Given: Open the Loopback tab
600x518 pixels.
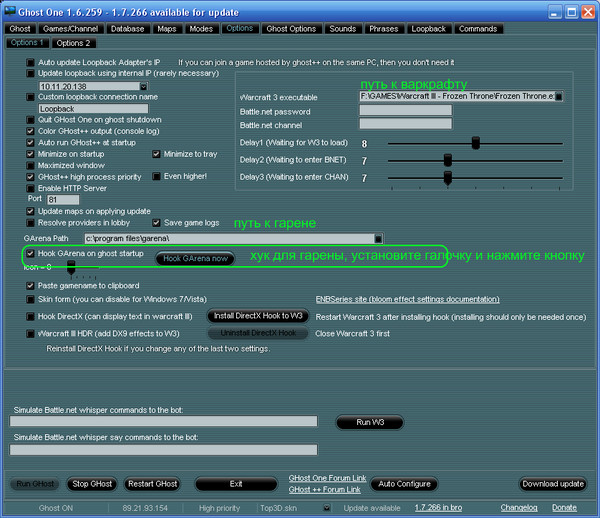Looking at the screenshot, I should tap(429, 29).
